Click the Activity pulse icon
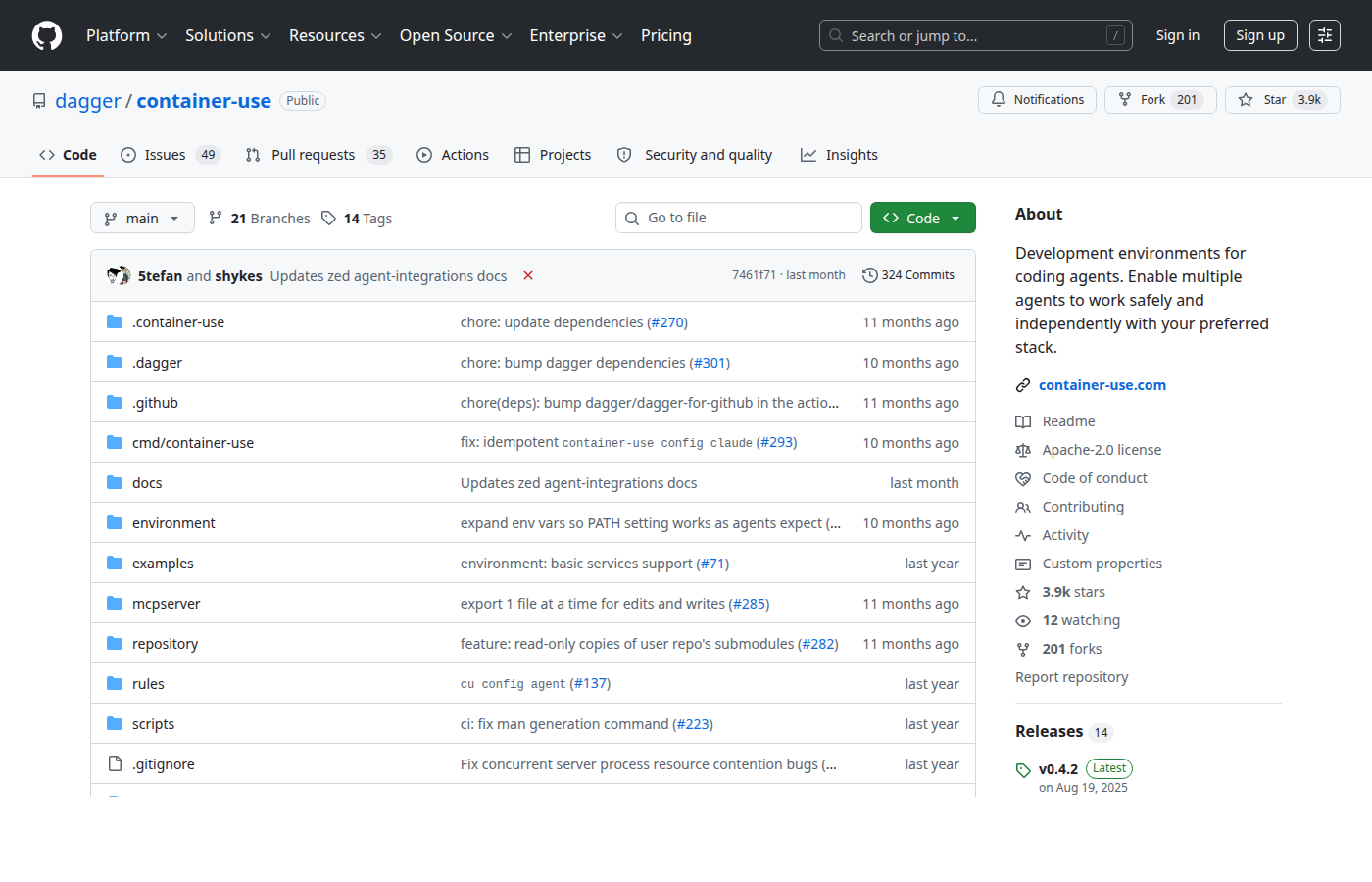 tap(1023, 535)
